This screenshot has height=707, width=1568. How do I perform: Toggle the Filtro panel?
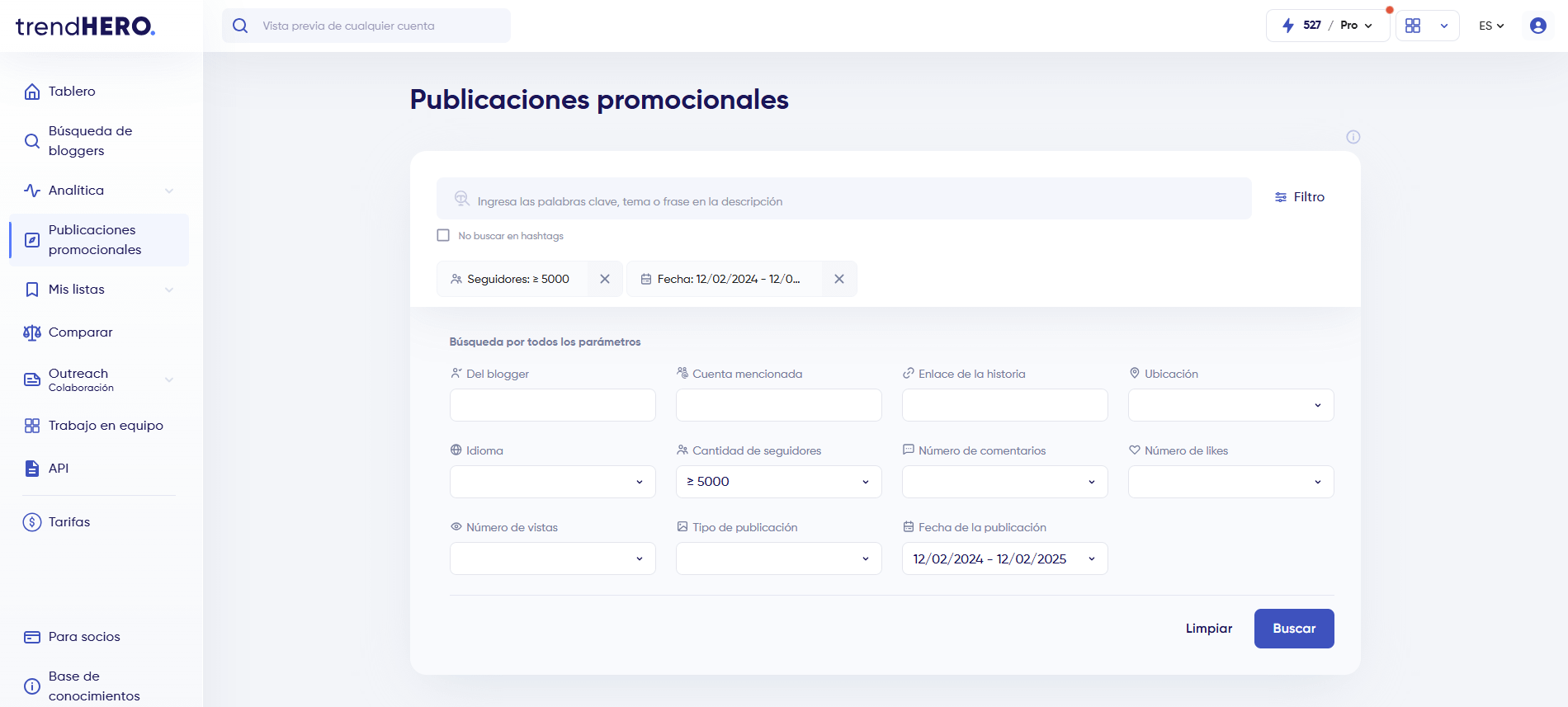click(1300, 197)
